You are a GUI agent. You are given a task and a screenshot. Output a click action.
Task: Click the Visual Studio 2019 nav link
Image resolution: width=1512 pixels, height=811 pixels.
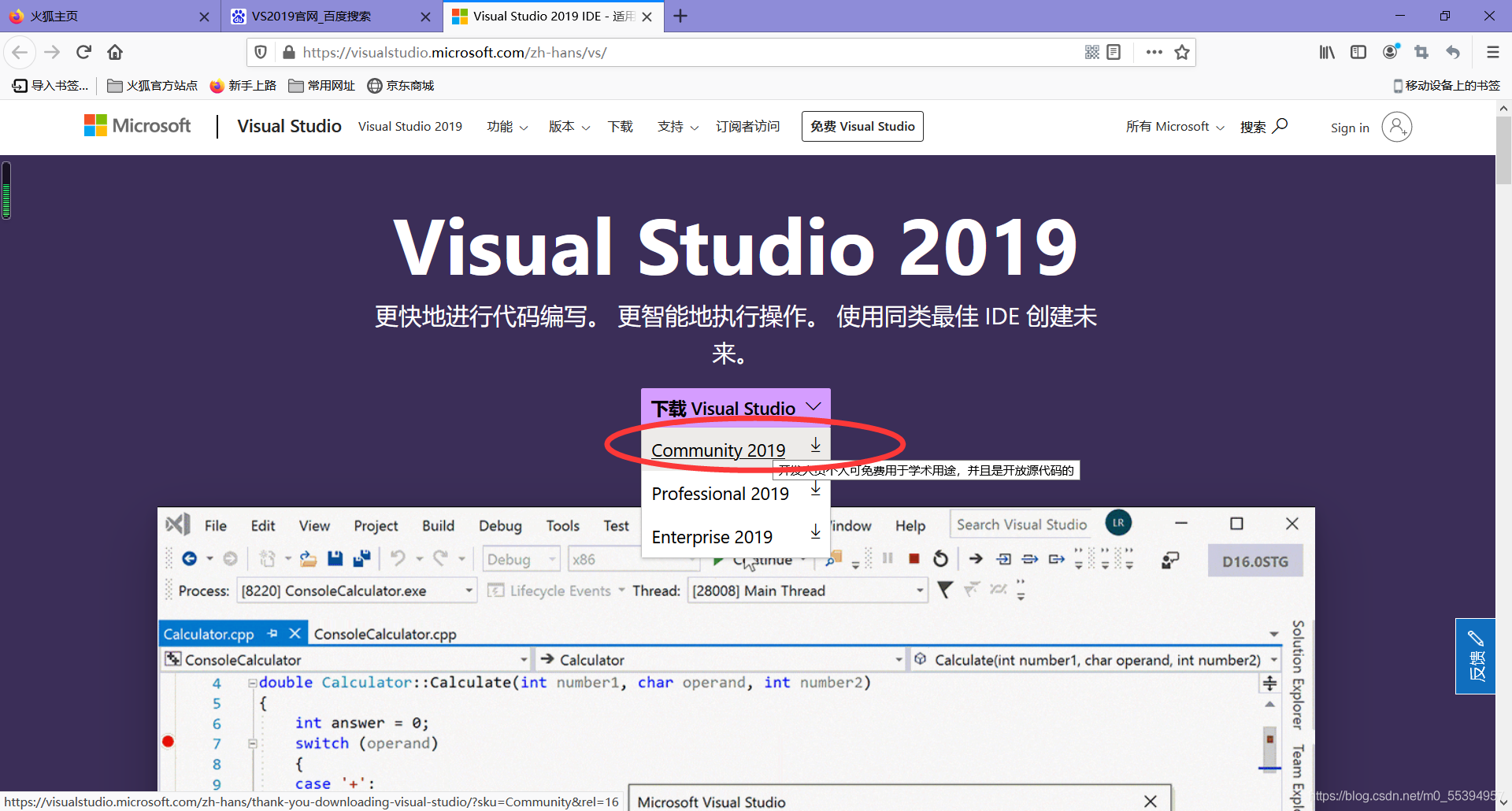point(410,127)
